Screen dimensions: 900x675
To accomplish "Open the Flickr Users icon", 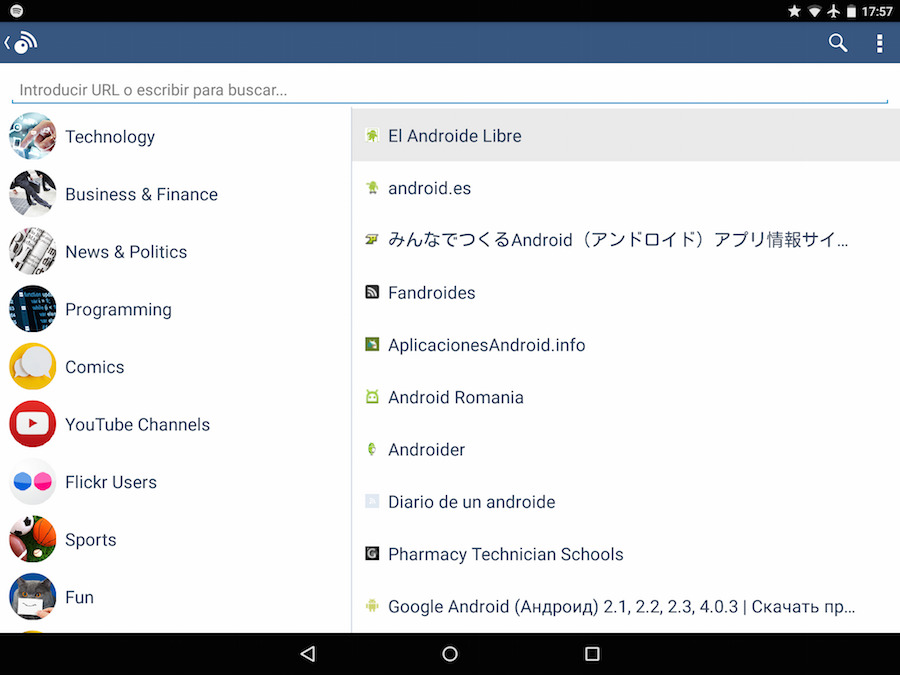I will pyautogui.click(x=33, y=482).
